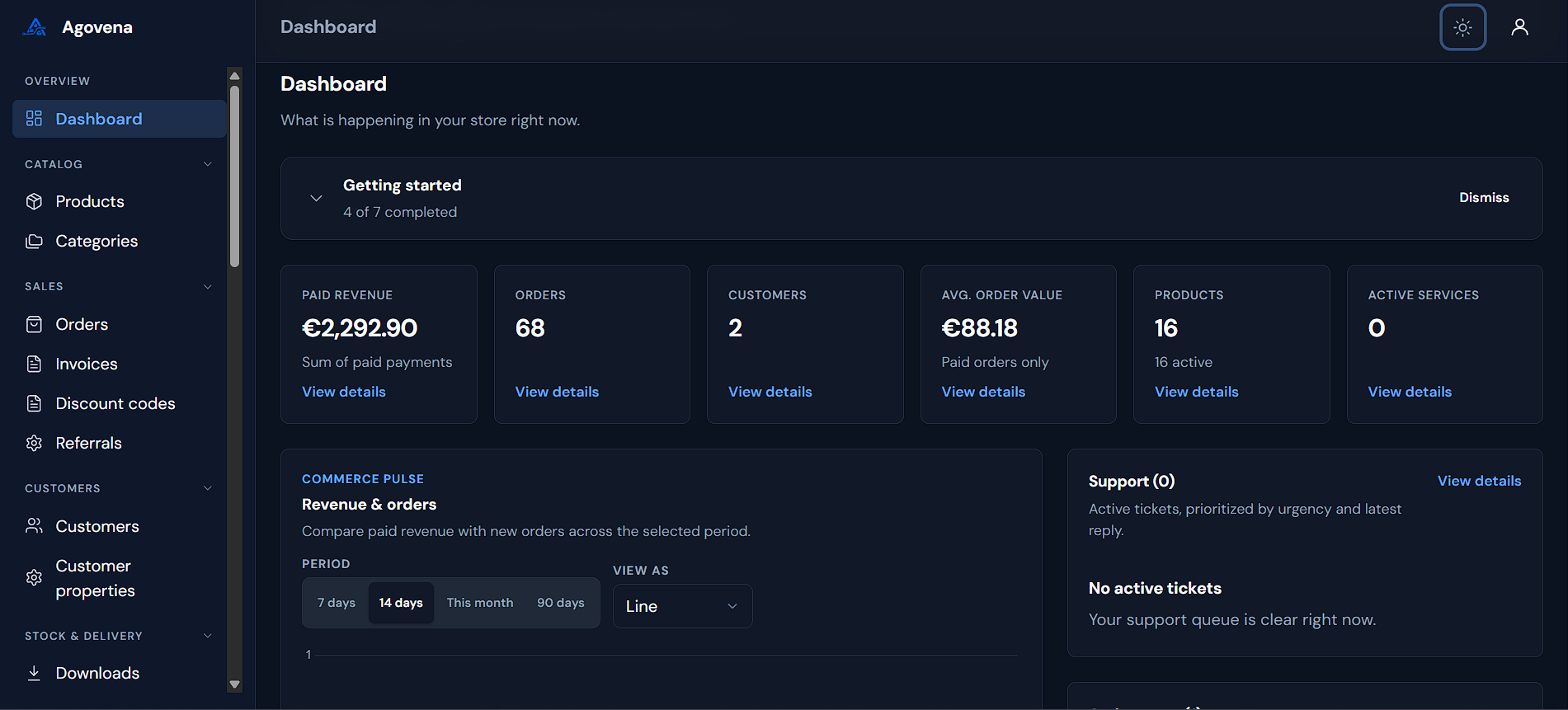The width and height of the screenshot is (1568, 710).
Task: Click sidebar scrollbar down arrow
Action: 234,684
